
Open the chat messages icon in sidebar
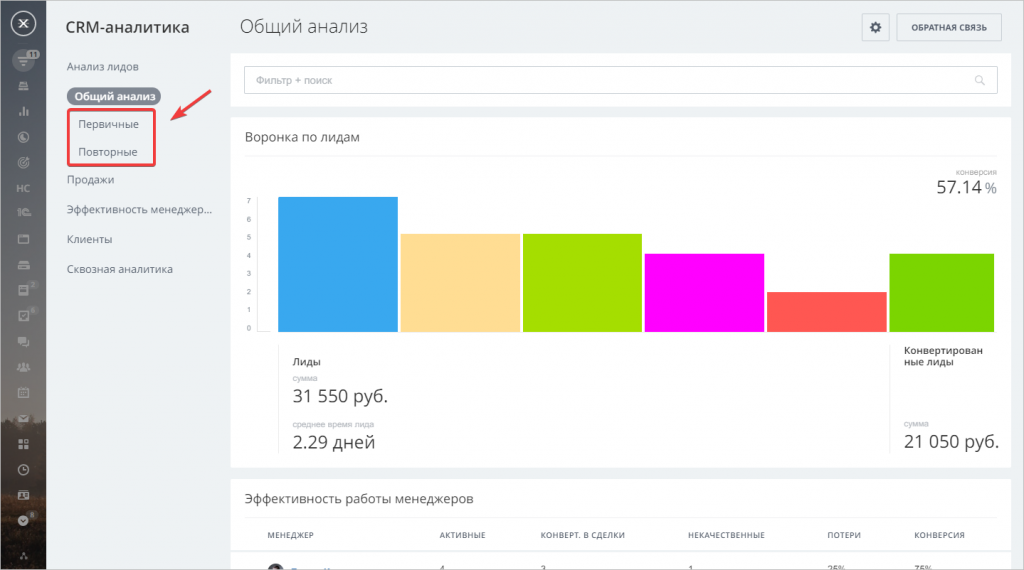24,341
